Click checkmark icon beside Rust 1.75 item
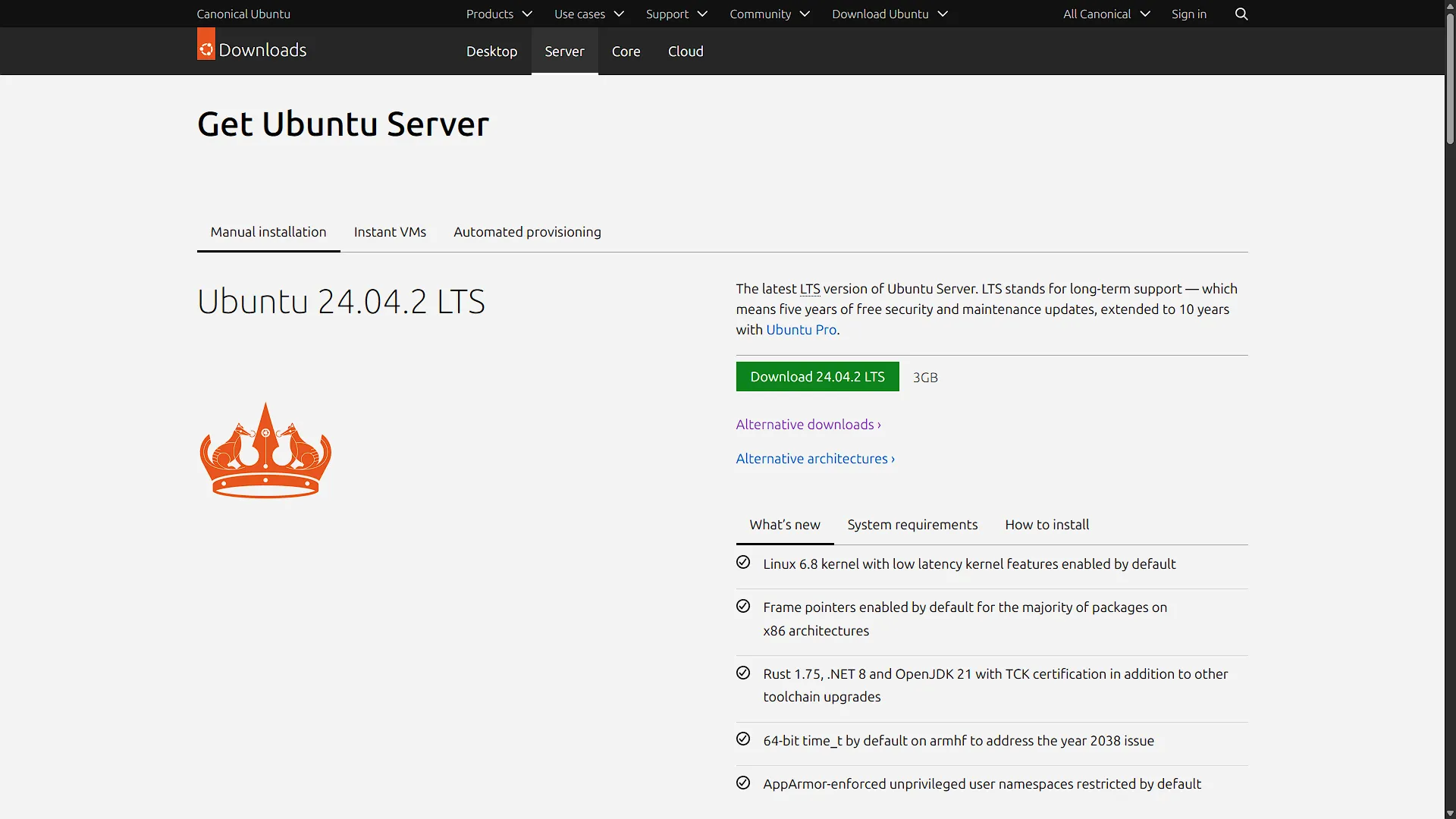This screenshot has width=1456, height=819. pyautogui.click(x=743, y=673)
